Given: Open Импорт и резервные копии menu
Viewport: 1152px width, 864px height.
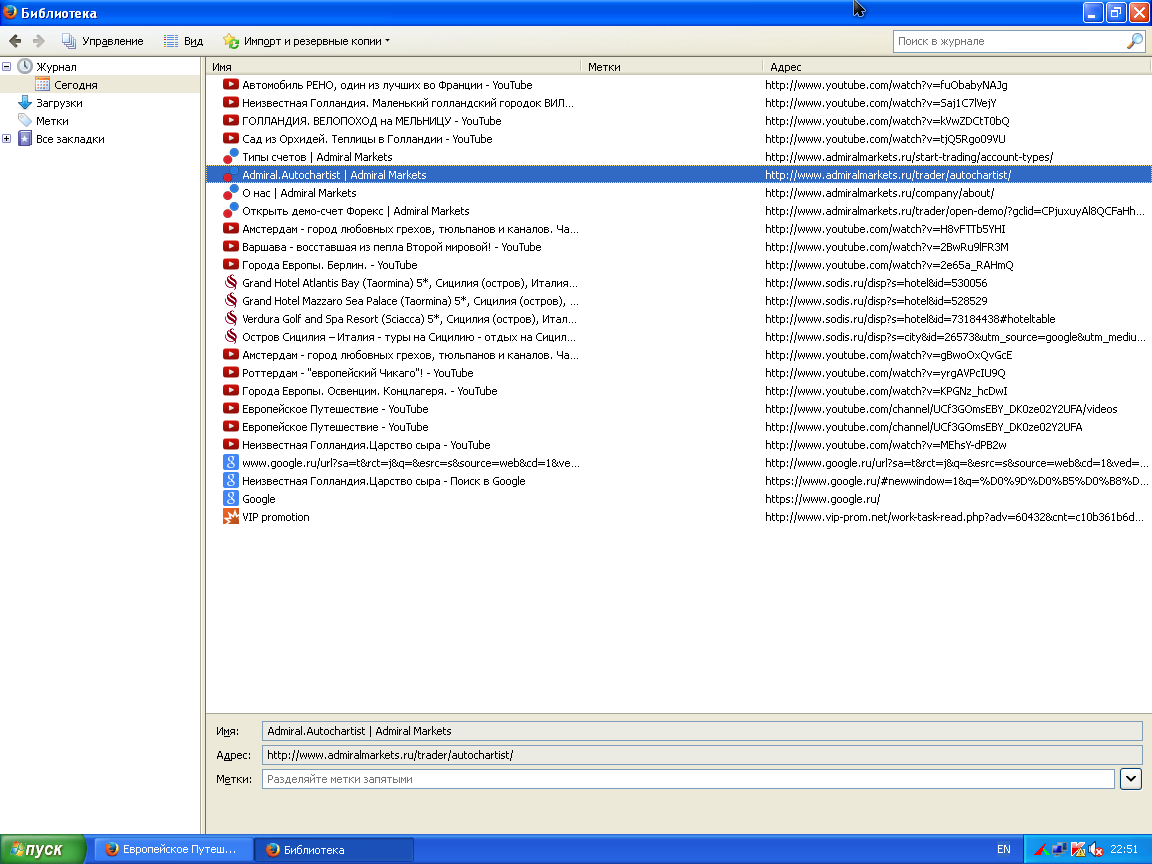Looking at the screenshot, I should click(x=306, y=41).
